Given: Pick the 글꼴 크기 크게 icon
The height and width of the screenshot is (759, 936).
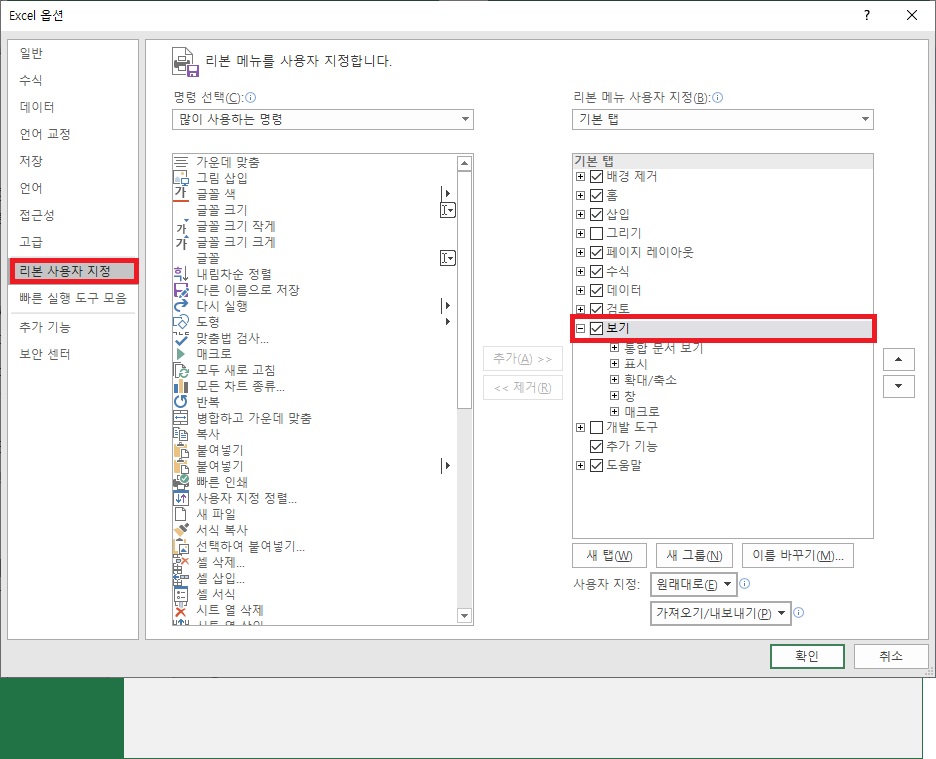Looking at the screenshot, I should tap(181, 242).
